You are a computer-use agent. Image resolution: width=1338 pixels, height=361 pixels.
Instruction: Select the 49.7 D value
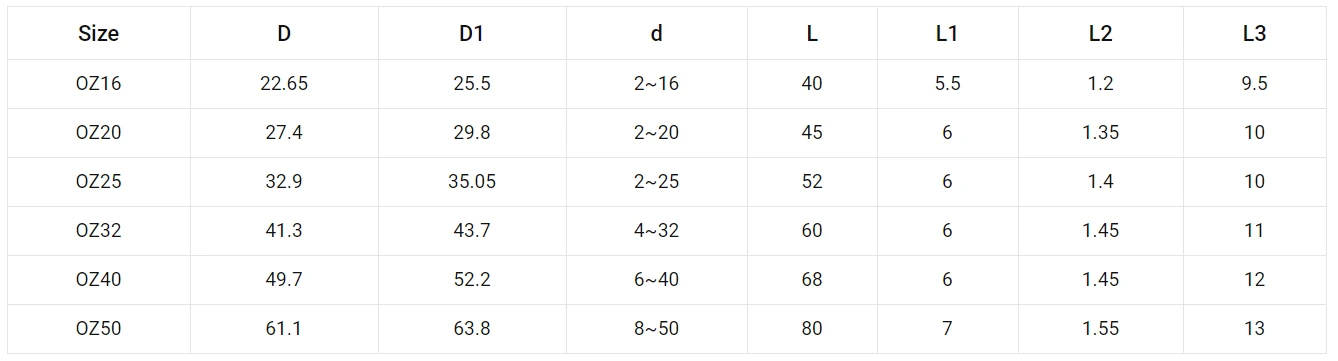[x=284, y=280]
